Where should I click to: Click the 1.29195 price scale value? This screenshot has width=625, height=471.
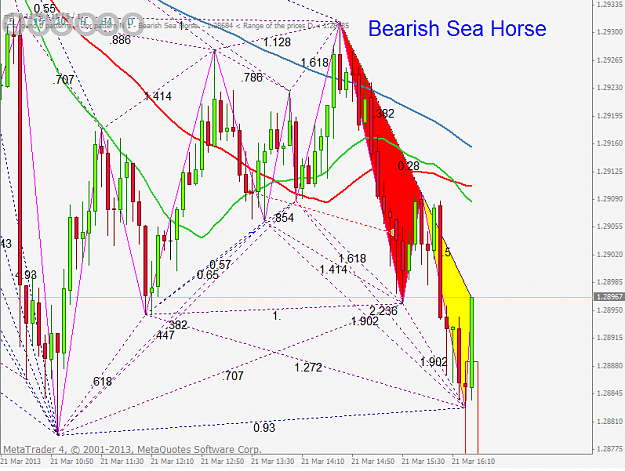point(609,116)
